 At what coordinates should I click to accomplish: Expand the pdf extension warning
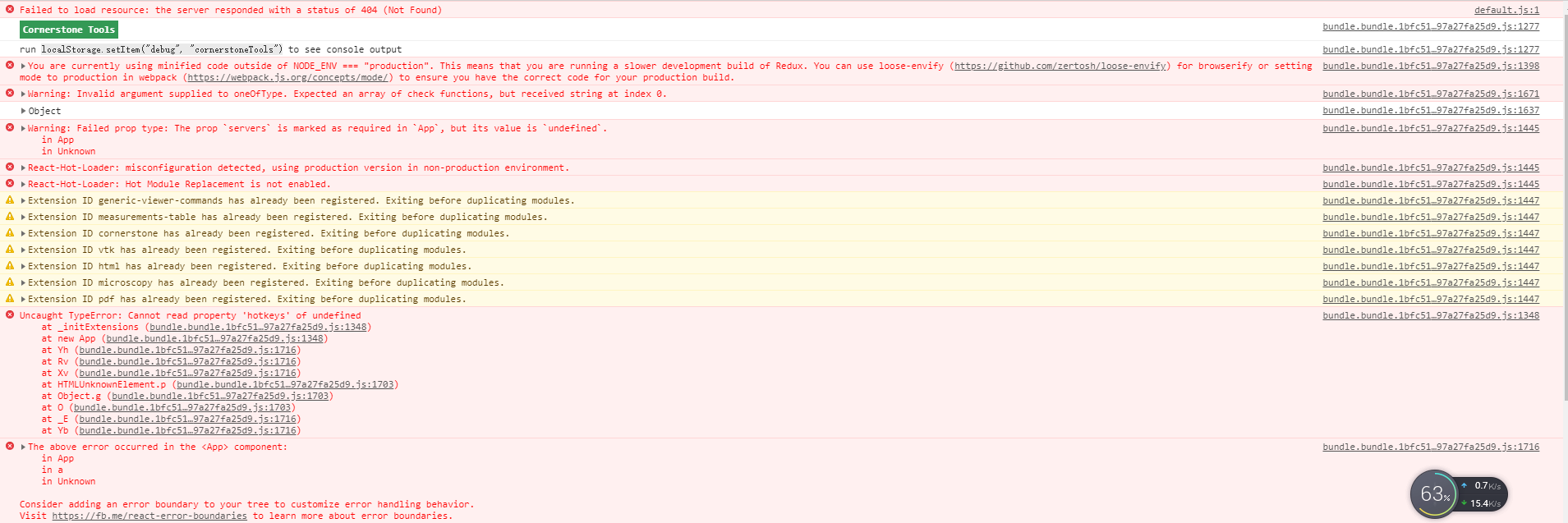pyautogui.click(x=23, y=299)
